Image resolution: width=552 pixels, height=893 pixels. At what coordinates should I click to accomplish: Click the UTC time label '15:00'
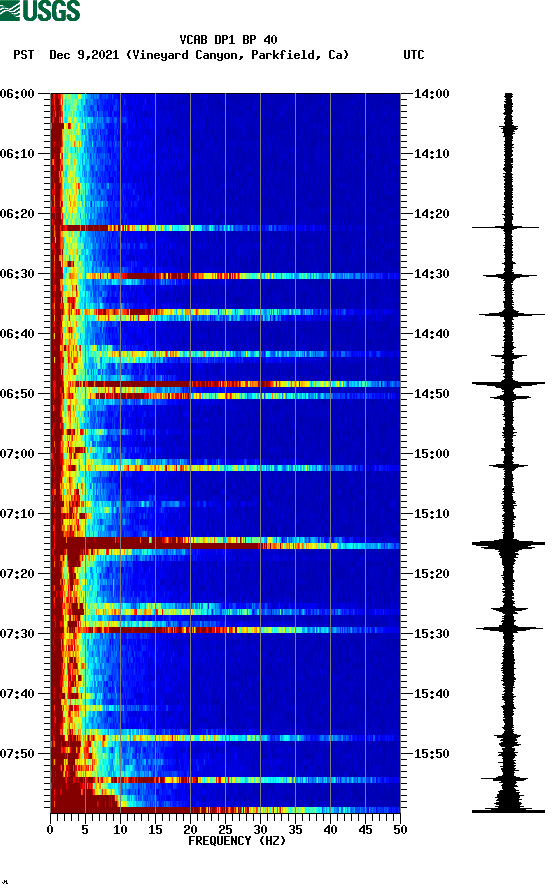click(x=432, y=454)
